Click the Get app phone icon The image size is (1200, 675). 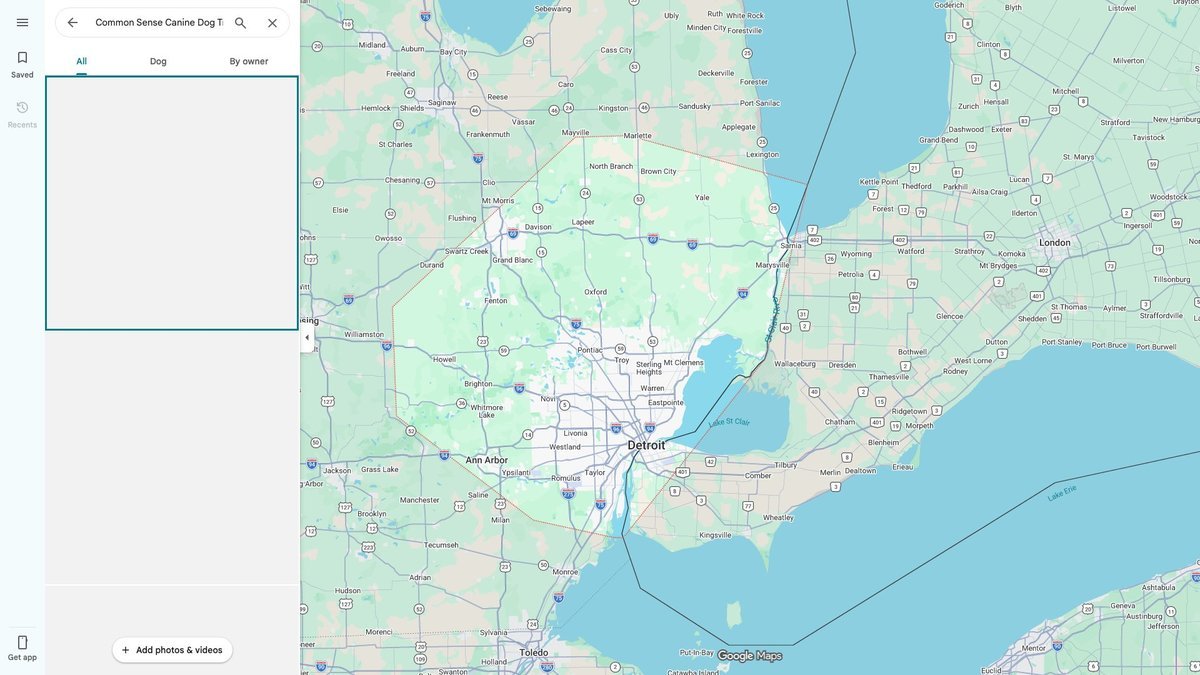pyautogui.click(x=22, y=642)
